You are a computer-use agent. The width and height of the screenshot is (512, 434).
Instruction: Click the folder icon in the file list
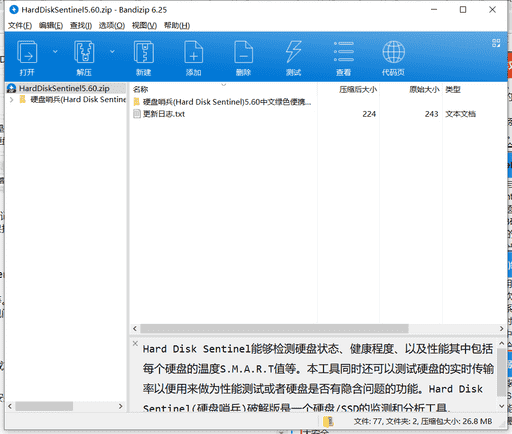pyautogui.click(x=137, y=102)
